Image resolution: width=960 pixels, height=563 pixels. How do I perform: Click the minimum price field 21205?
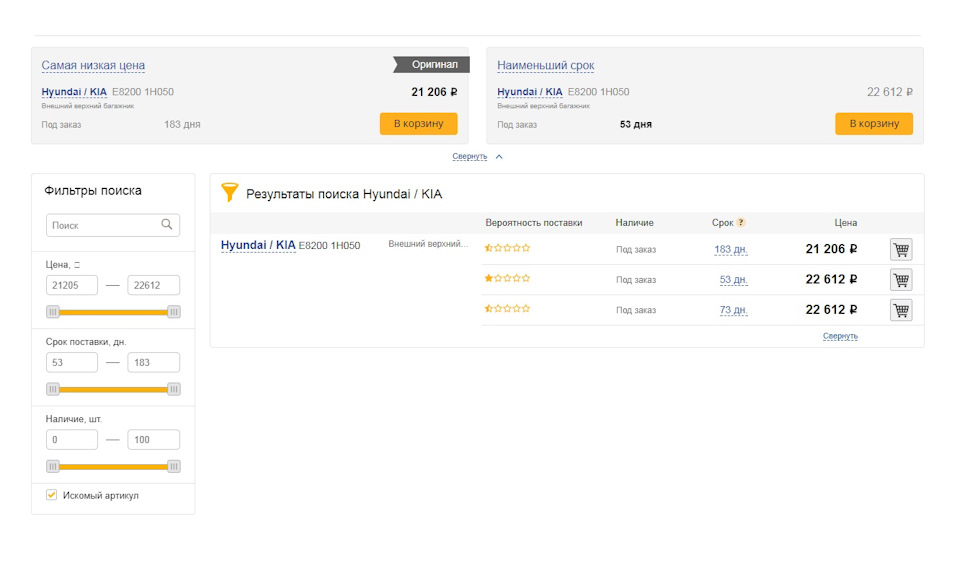click(72, 285)
